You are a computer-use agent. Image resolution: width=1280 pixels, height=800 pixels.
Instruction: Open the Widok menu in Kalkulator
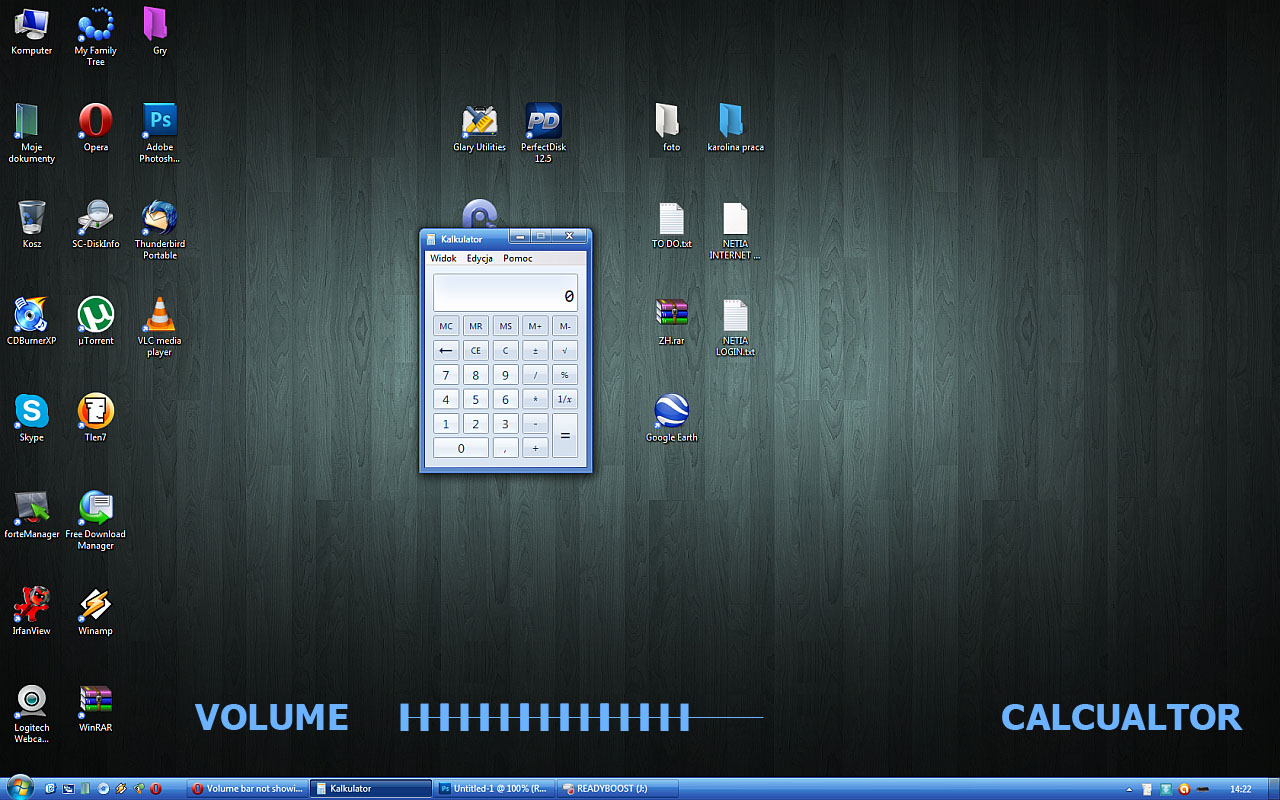pyautogui.click(x=443, y=258)
